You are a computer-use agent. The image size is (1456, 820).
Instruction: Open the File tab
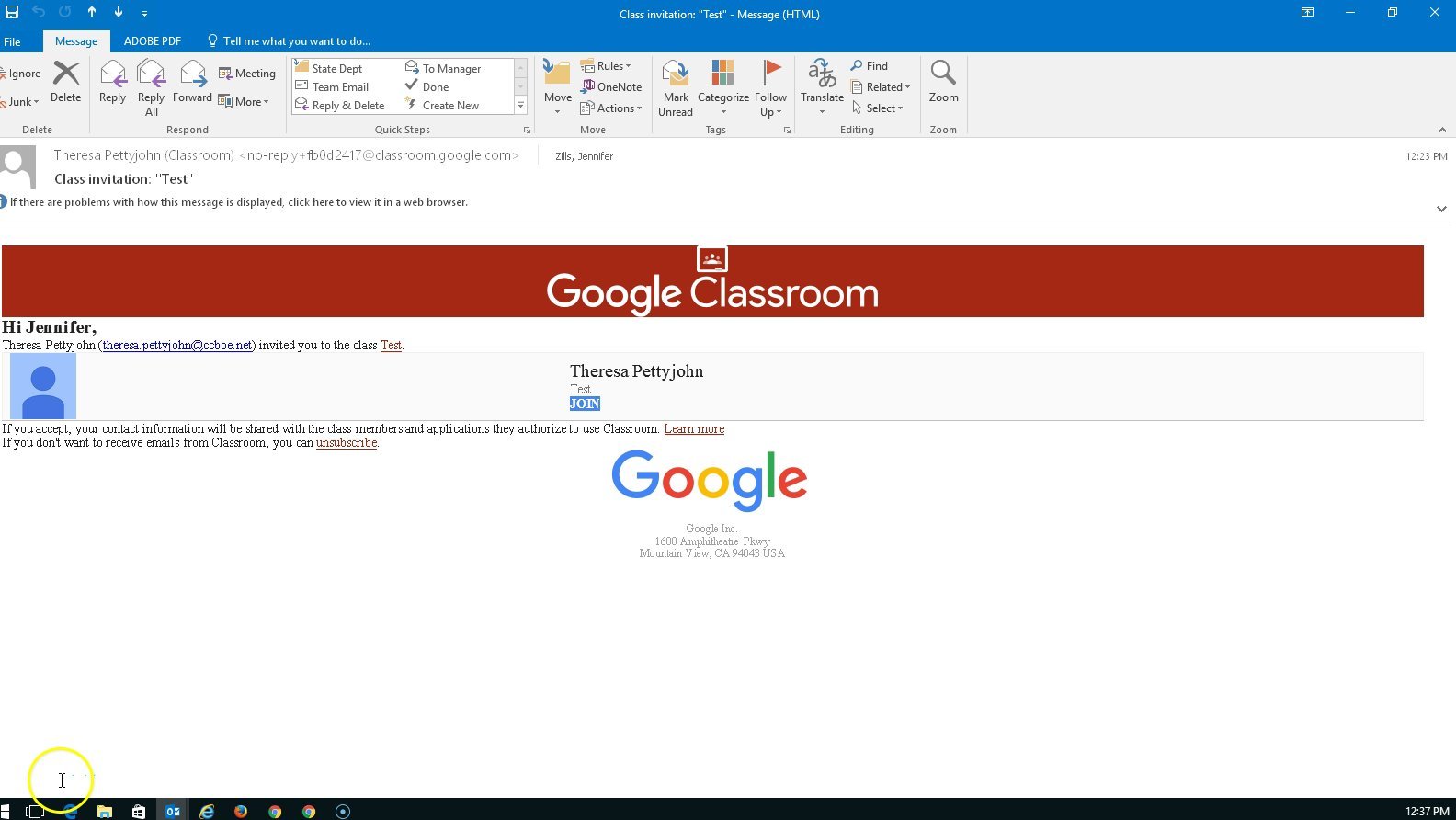(x=12, y=41)
